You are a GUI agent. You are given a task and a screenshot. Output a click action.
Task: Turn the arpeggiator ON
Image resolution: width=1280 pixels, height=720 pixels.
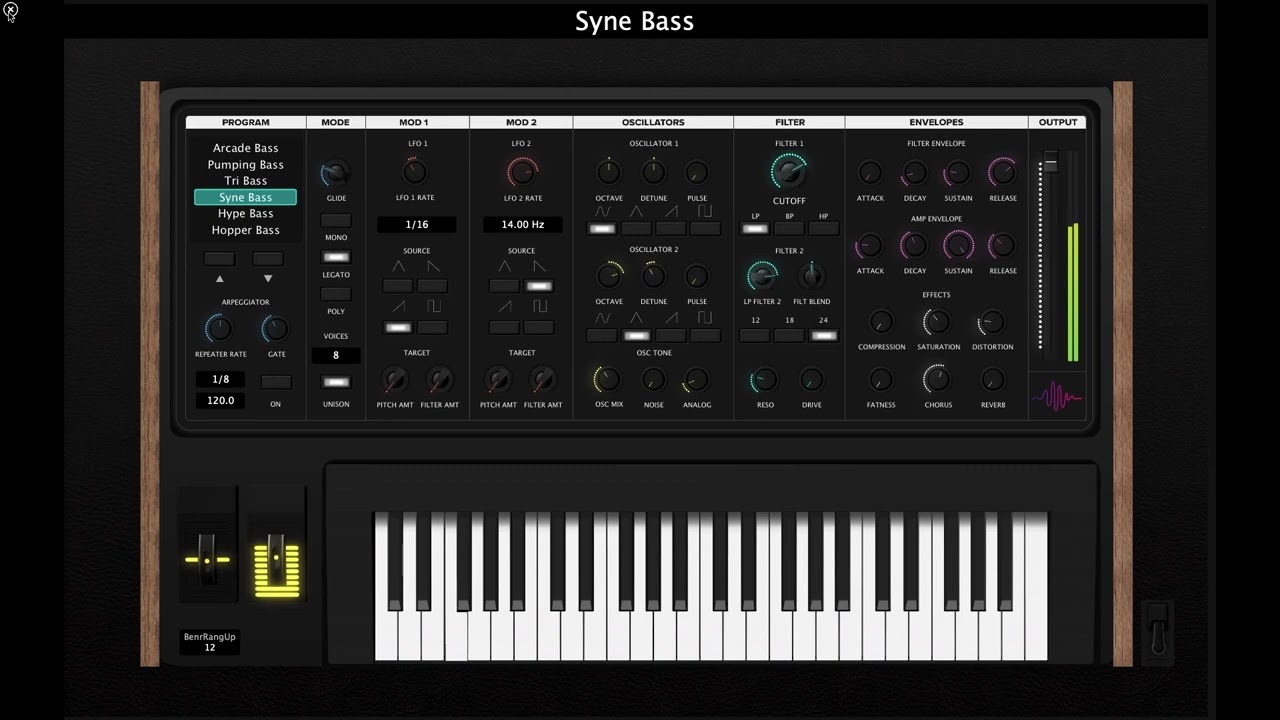pos(276,382)
